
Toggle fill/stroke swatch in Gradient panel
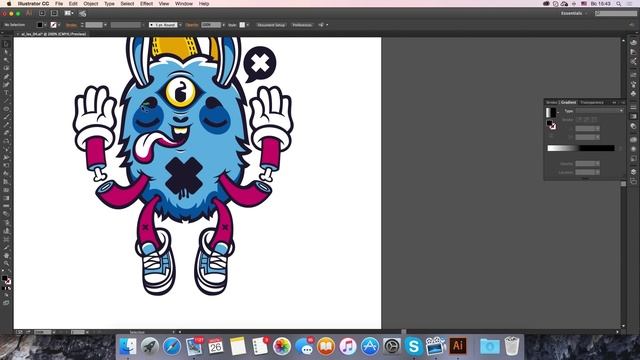tap(551, 124)
